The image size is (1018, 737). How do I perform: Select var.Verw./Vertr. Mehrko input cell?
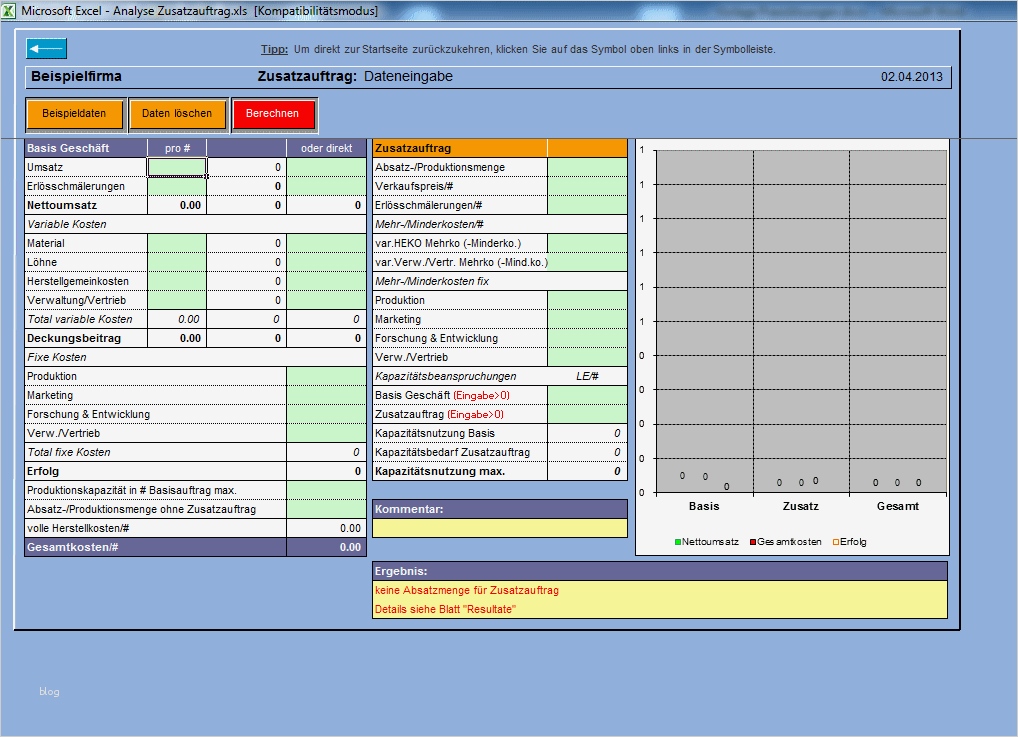pyautogui.click(x=588, y=262)
